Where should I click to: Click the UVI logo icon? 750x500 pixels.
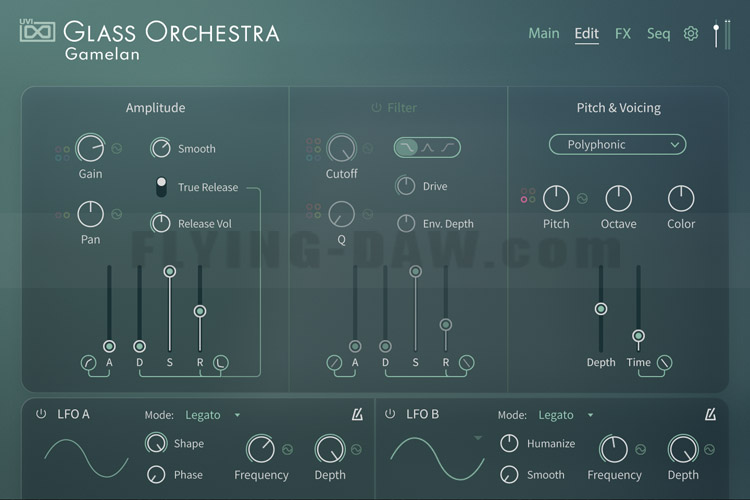37,31
